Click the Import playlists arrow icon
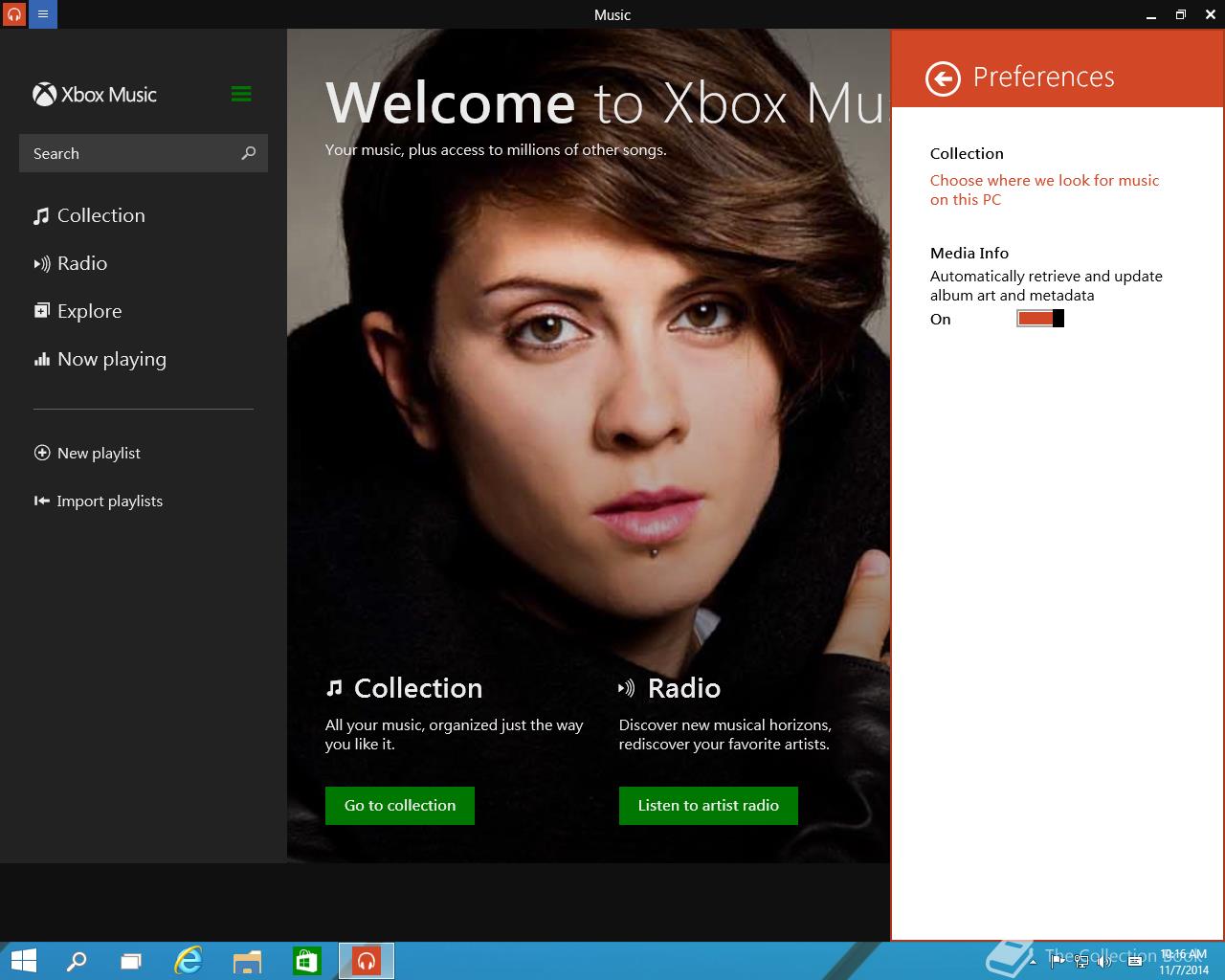The width and height of the screenshot is (1225, 980). (42, 501)
